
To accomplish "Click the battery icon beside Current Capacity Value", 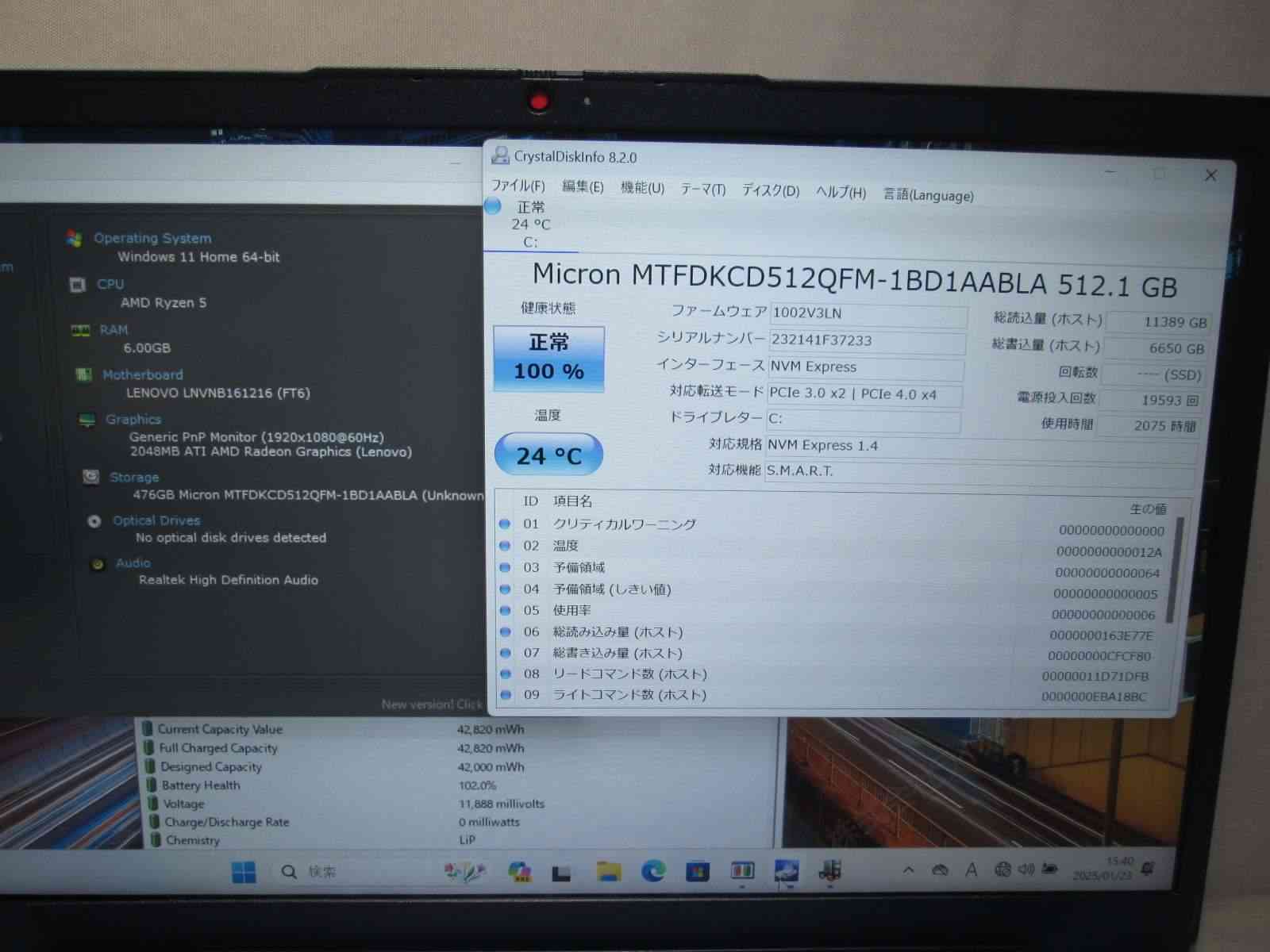I will point(147,728).
